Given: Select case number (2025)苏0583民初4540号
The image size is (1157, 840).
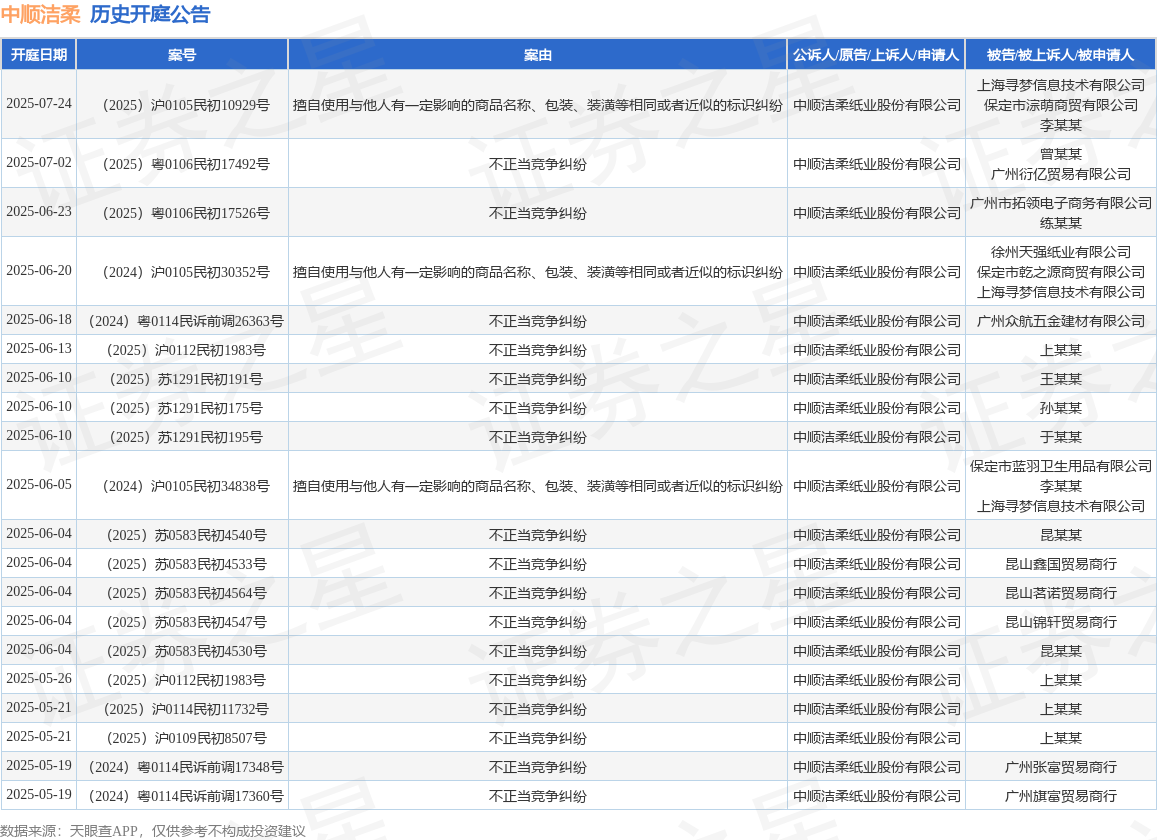Looking at the screenshot, I should point(182,535).
